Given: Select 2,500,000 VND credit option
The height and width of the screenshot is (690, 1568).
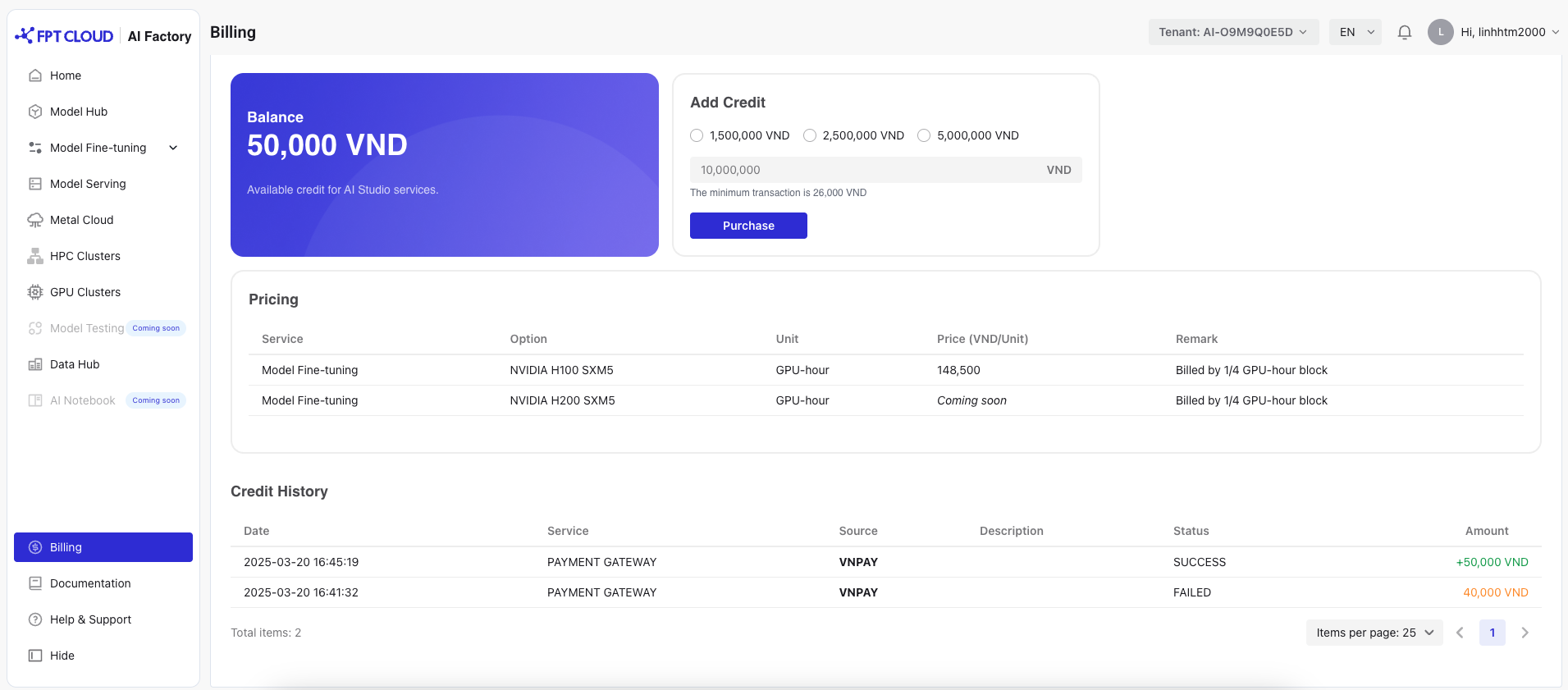Looking at the screenshot, I should click(x=810, y=135).
